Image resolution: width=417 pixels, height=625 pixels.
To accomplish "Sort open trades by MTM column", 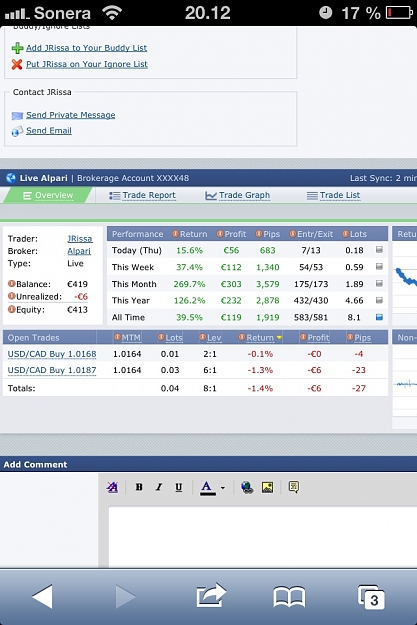I will (x=131, y=338).
